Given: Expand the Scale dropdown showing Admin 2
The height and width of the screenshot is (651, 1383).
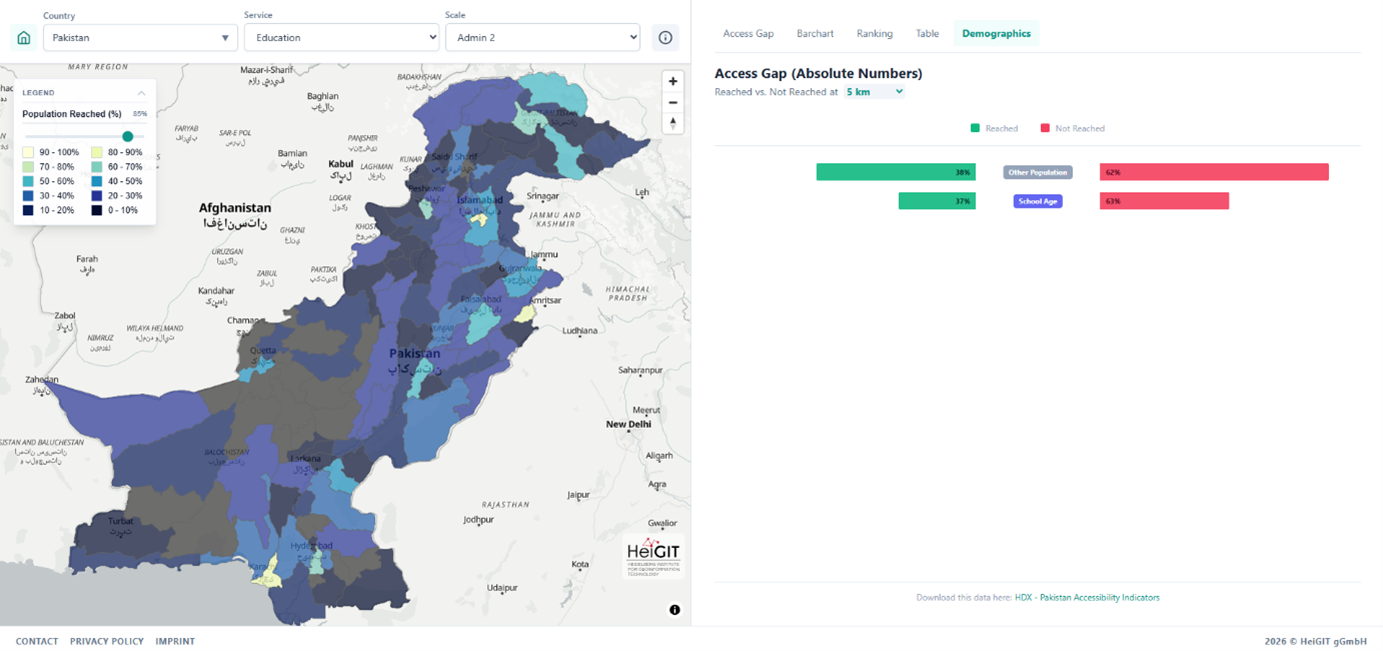Looking at the screenshot, I should pyautogui.click(x=542, y=38).
